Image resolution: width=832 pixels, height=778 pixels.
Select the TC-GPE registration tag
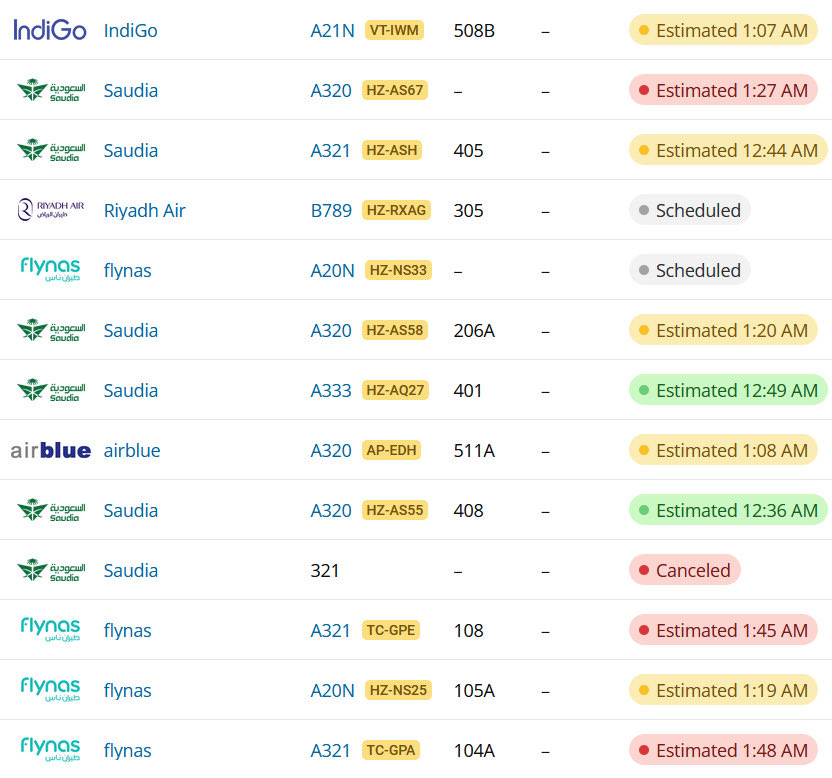point(391,630)
